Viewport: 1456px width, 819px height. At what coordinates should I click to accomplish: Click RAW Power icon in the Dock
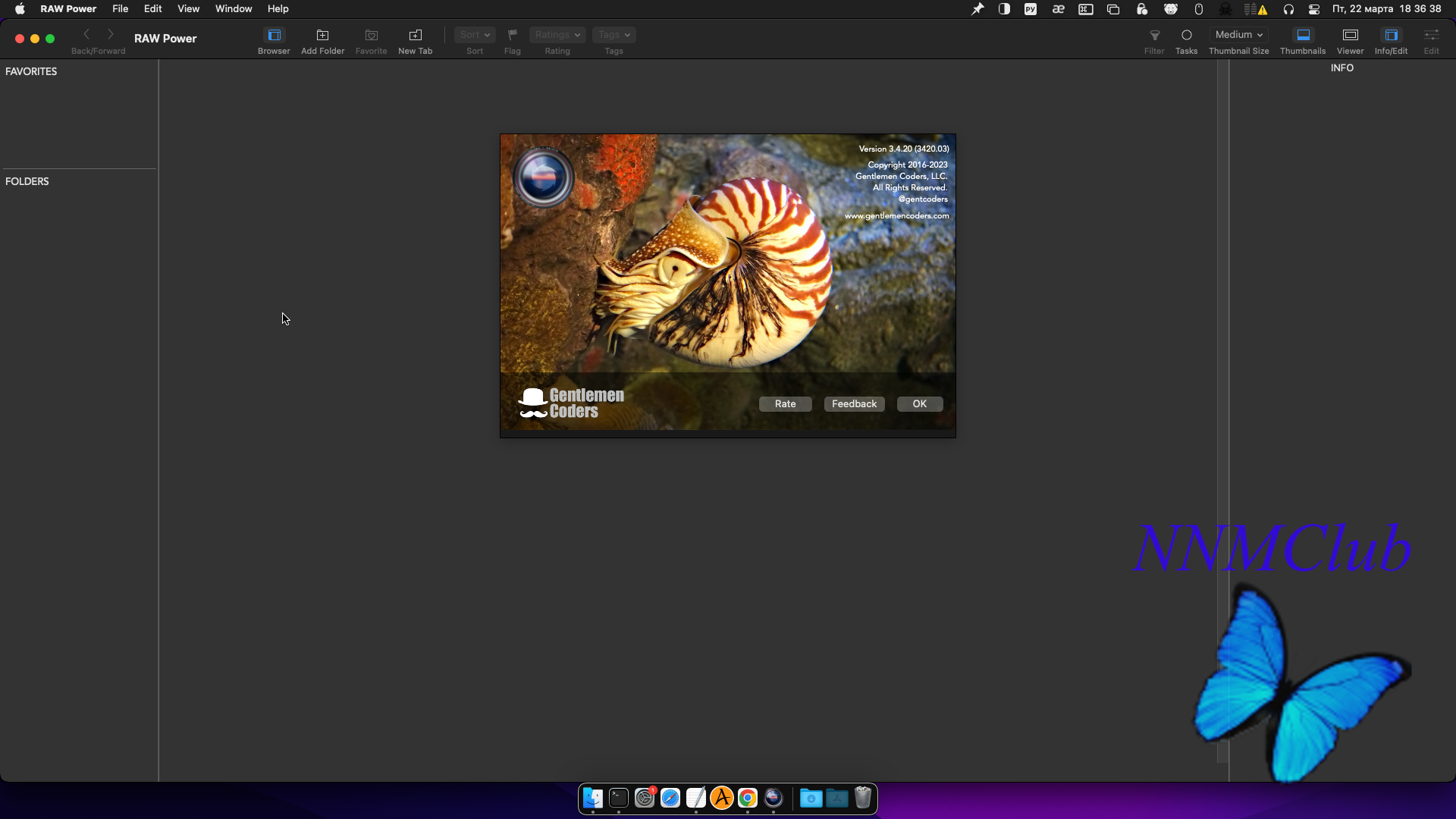click(773, 798)
